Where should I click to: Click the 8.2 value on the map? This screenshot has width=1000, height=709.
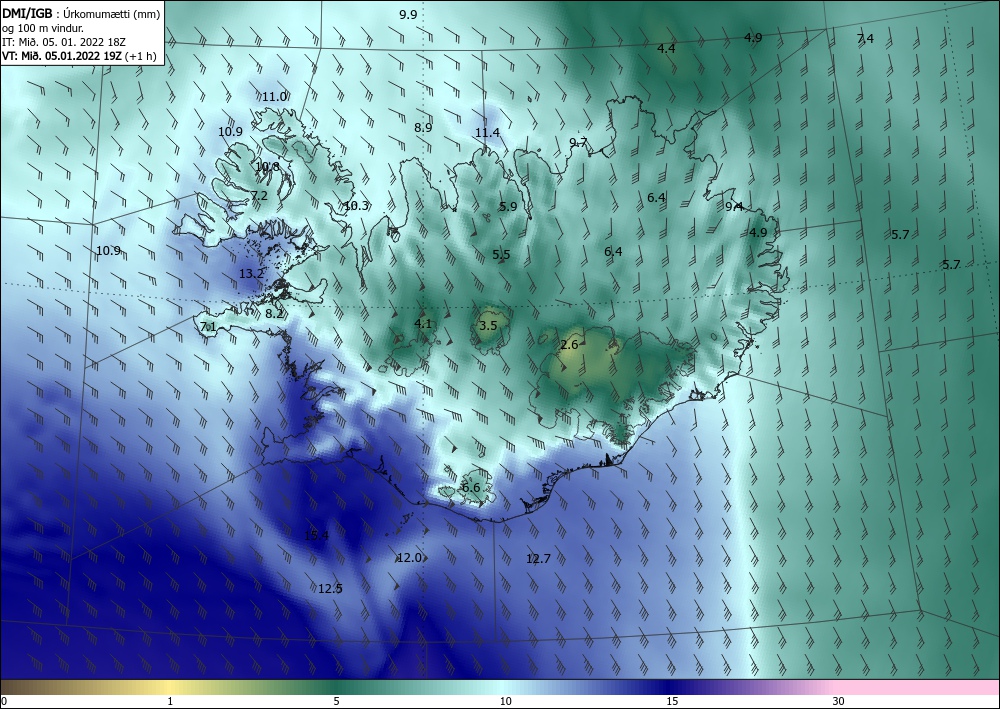274,314
